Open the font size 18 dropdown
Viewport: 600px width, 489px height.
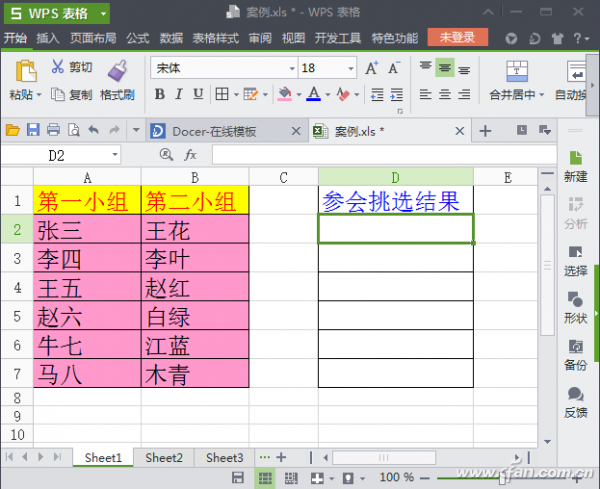pos(351,68)
